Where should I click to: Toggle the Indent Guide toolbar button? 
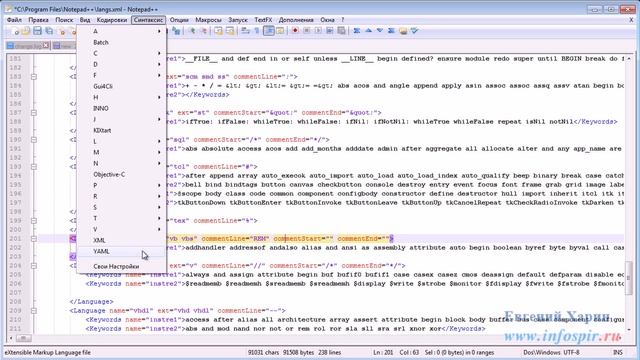coord(269,31)
